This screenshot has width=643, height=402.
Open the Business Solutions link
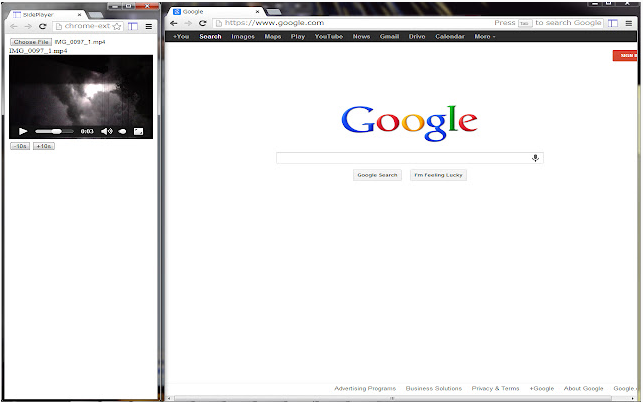[x=434, y=388]
